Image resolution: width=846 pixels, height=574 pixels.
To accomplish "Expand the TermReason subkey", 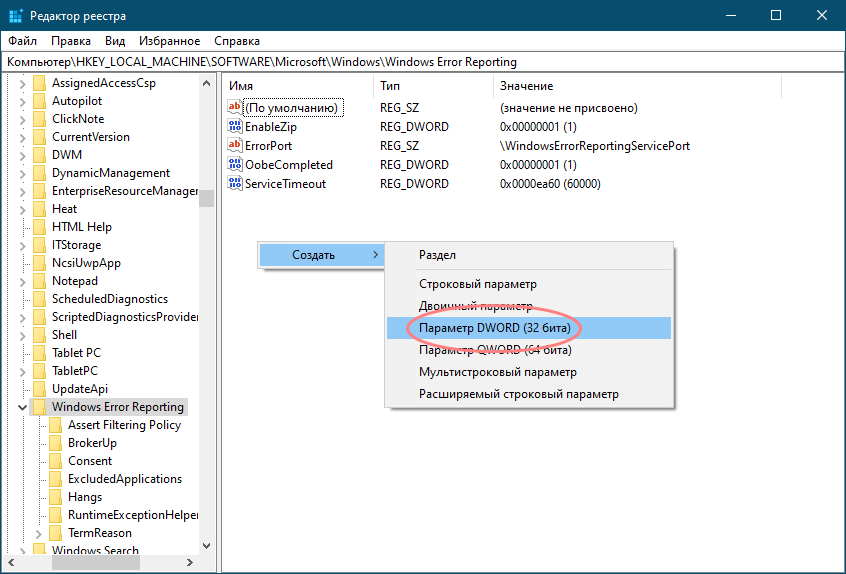I will [38, 533].
